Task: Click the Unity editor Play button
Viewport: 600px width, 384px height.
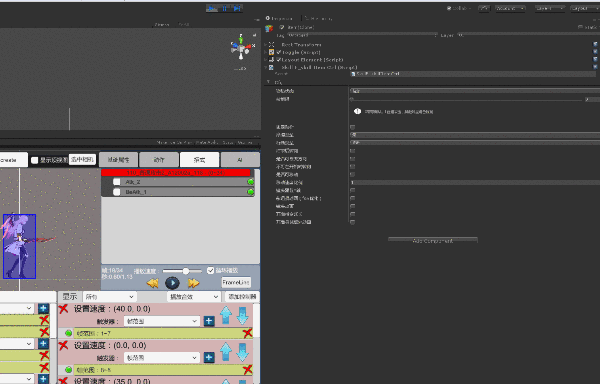Action: click(x=212, y=8)
